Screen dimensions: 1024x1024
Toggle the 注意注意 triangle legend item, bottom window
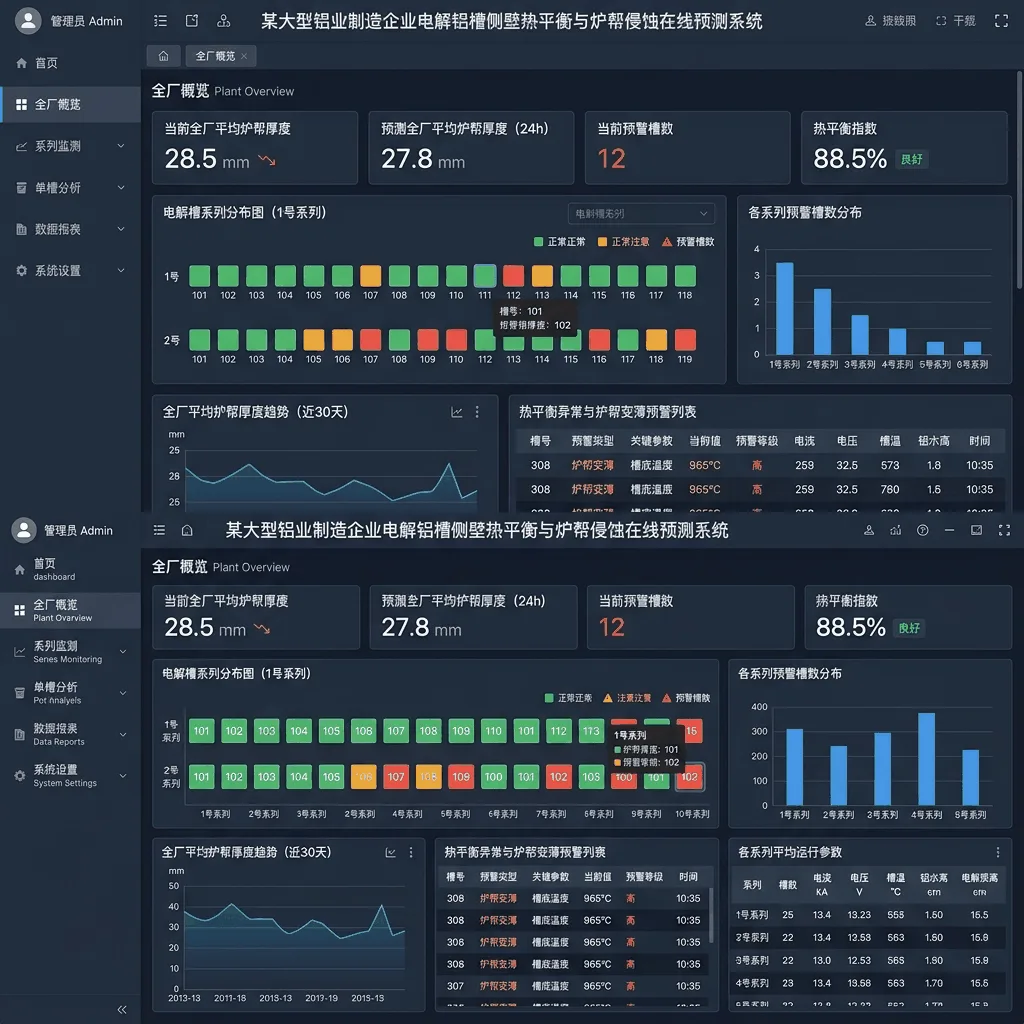tap(627, 698)
